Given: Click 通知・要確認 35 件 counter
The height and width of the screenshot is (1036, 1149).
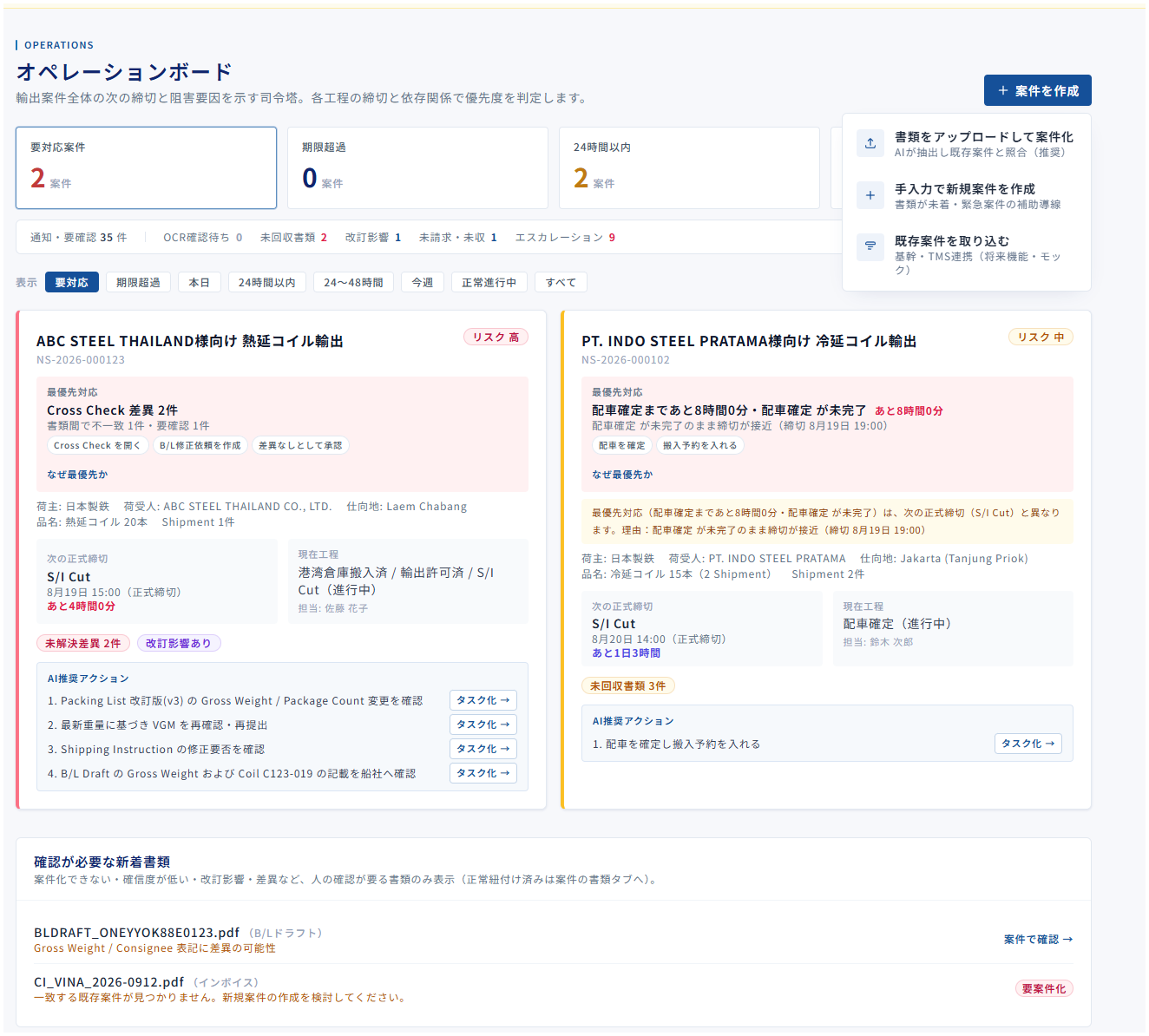Looking at the screenshot, I should coord(78,237).
